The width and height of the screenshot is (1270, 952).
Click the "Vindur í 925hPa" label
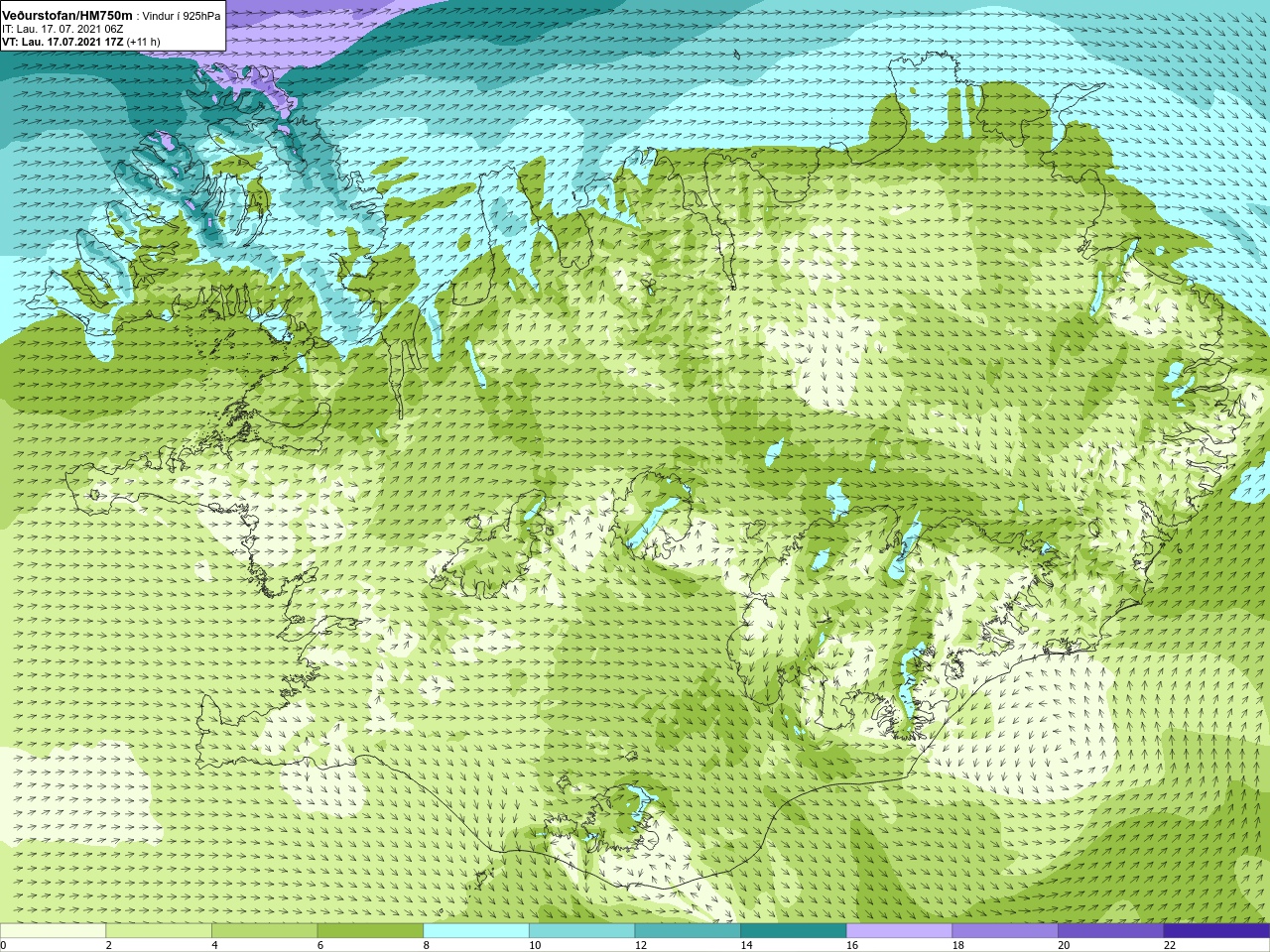point(182,17)
